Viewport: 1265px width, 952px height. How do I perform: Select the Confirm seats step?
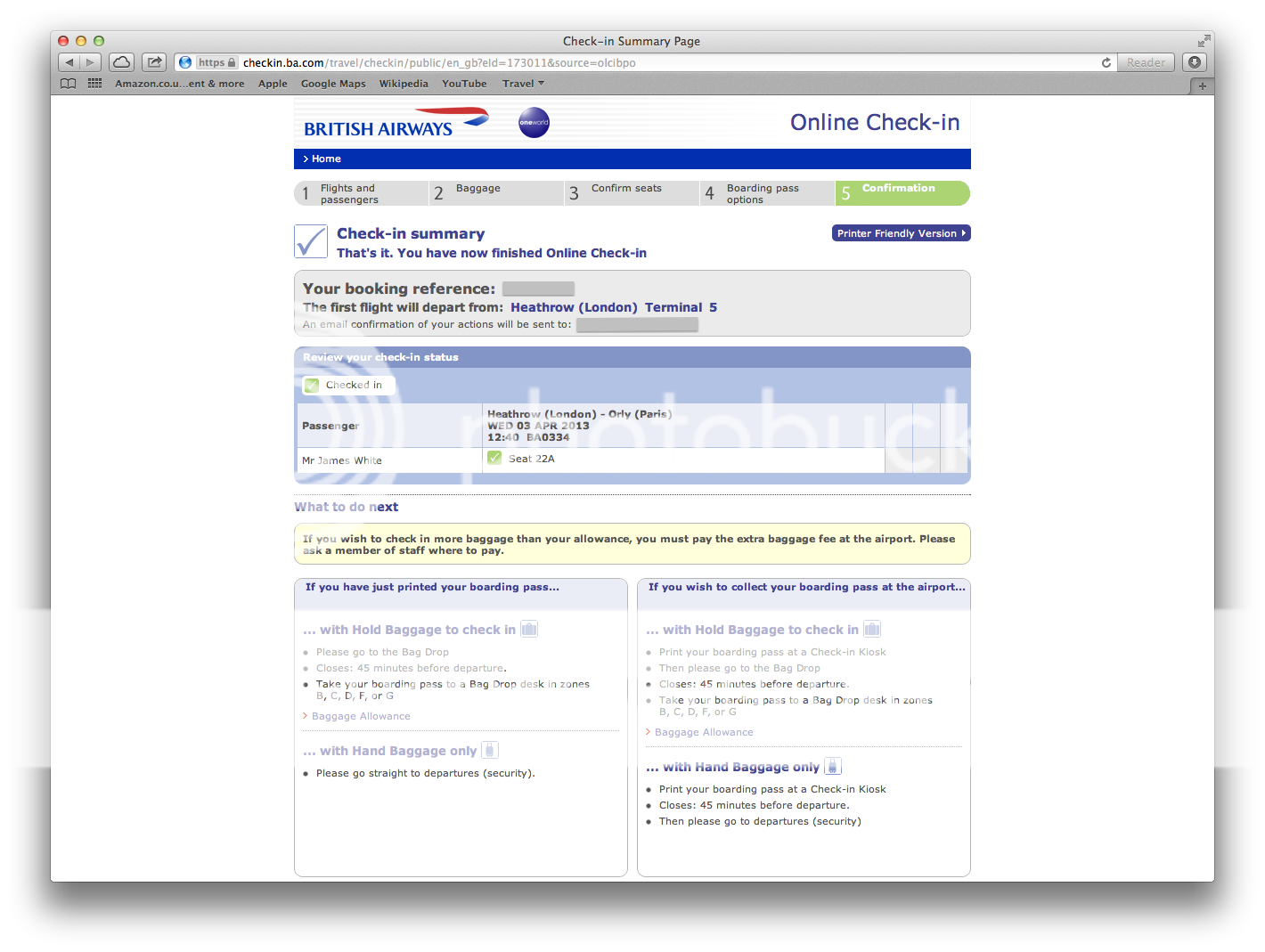(631, 193)
